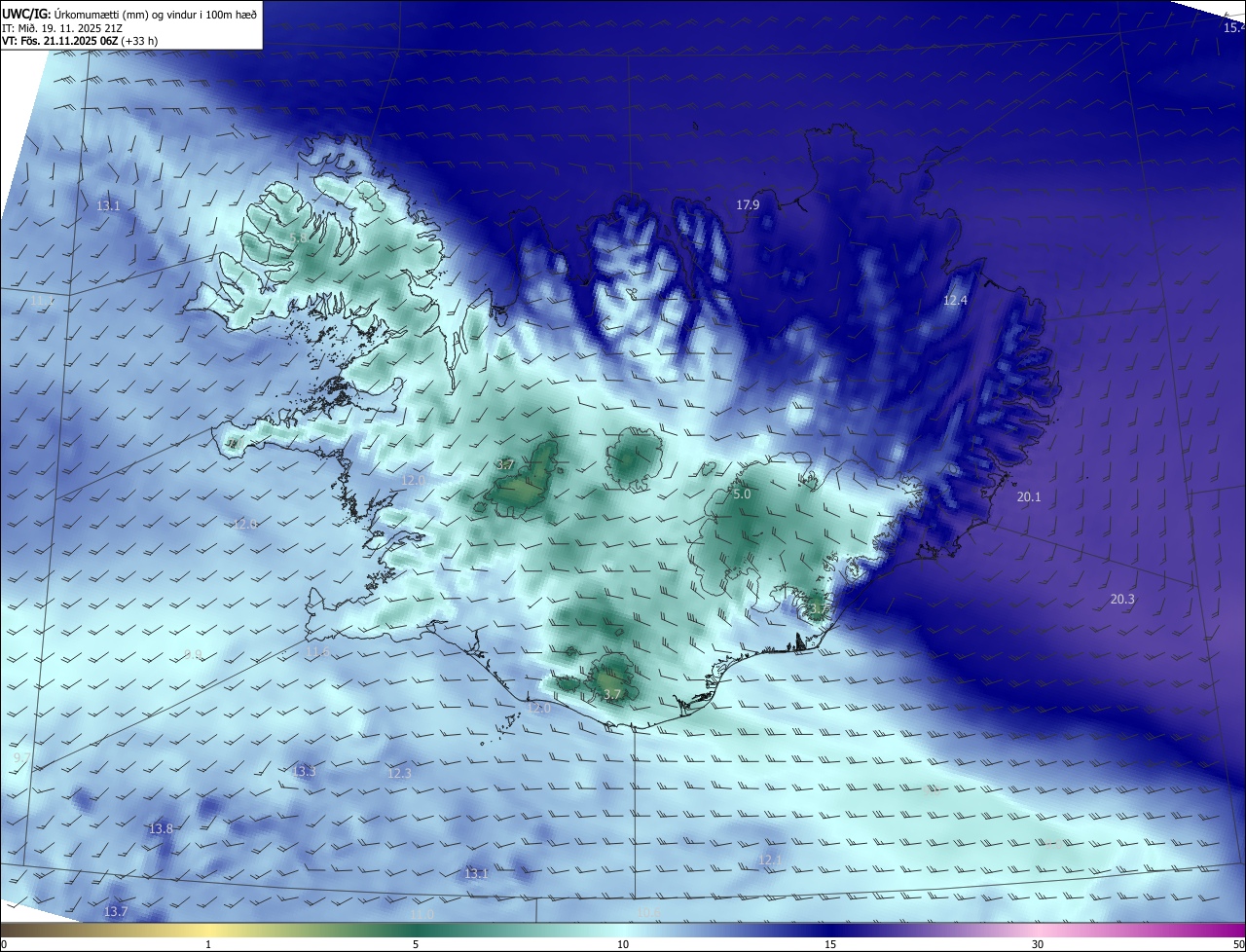The width and height of the screenshot is (1246, 952).
Task: Click the 5.0 value on Vatnajökull glacier
Action: pyautogui.click(x=742, y=494)
